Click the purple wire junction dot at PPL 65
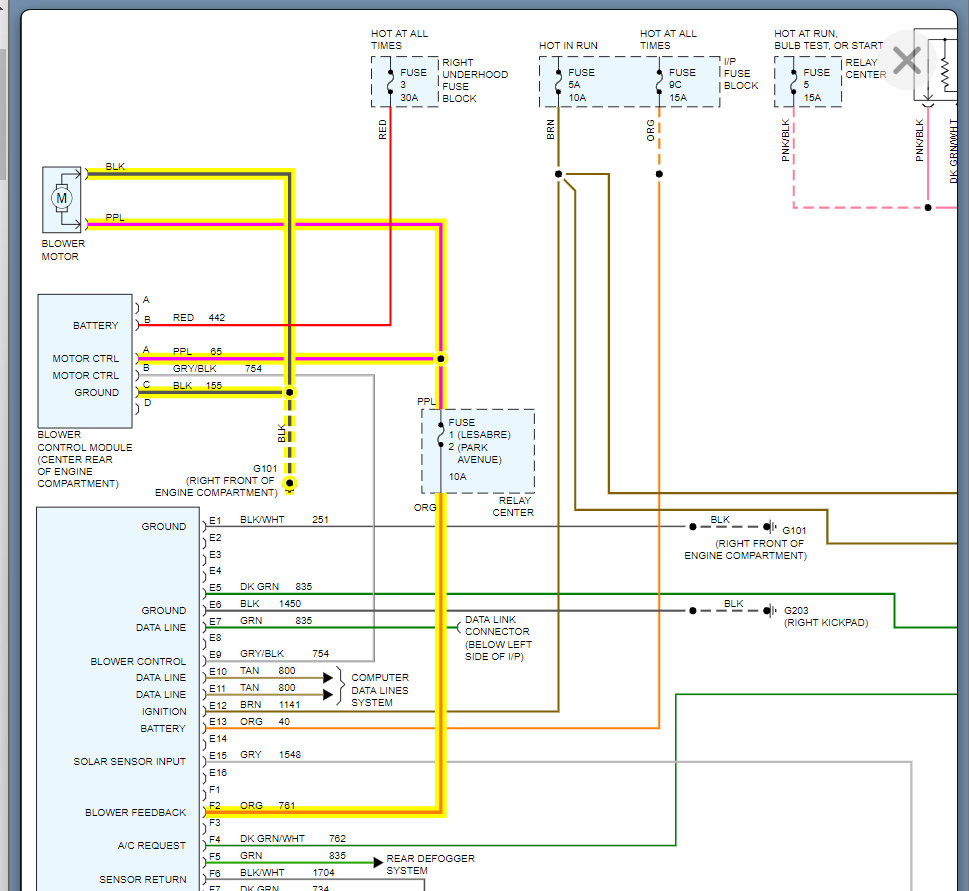This screenshot has width=969, height=891. point(440,358)
